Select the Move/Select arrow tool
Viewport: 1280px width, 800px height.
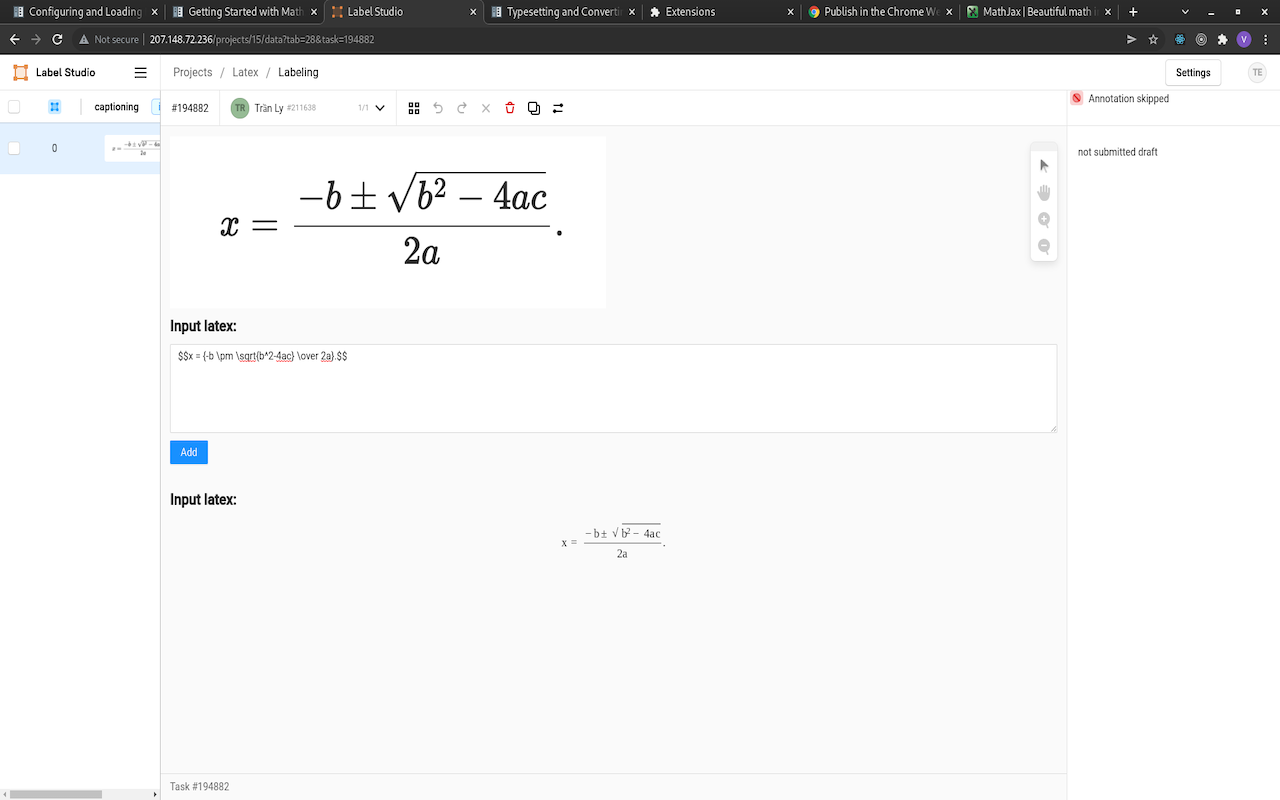pos(1043,165)
